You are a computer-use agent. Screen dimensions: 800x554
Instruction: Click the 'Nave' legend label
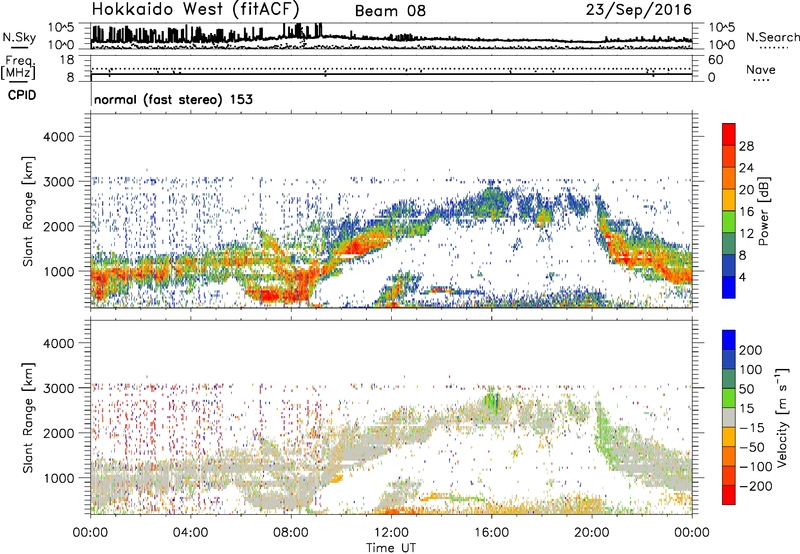pyautogui.click(x=760, y=69)
